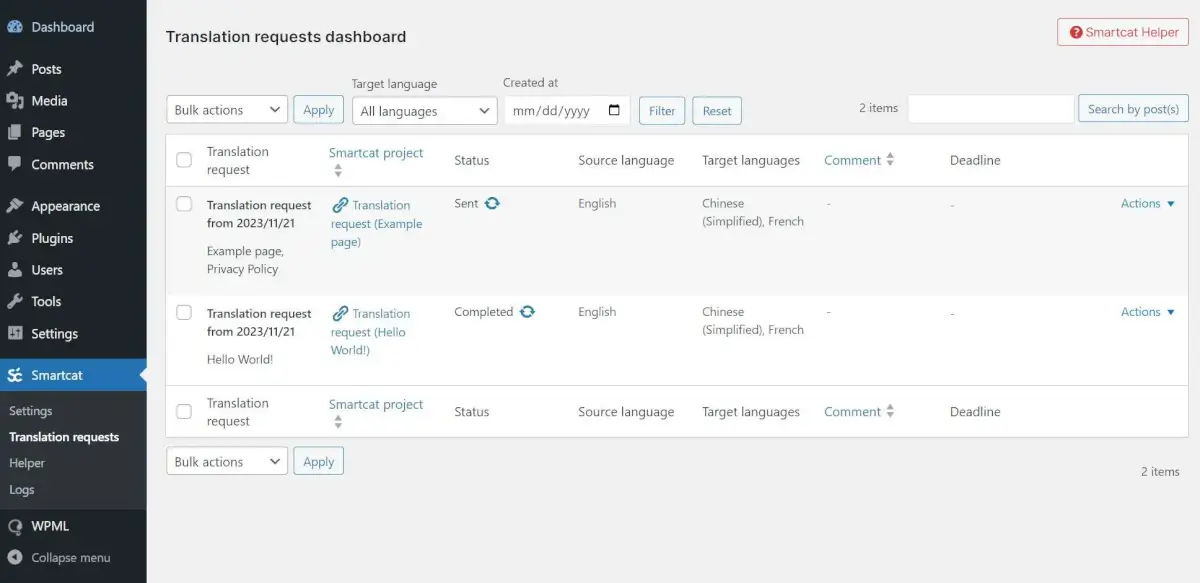1200x583 pixels.
Task: Click the Users person icon
Action: pyautogui.click(x=15, y=270)
